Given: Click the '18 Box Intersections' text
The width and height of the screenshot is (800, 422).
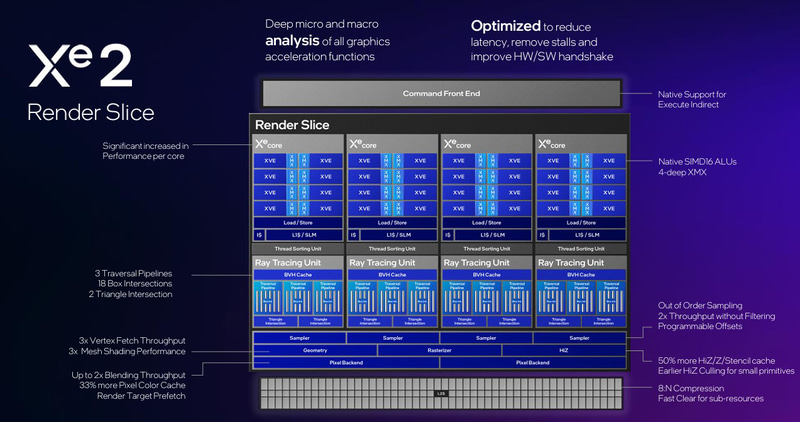Looking at the screenshot, I should point(135,284).
